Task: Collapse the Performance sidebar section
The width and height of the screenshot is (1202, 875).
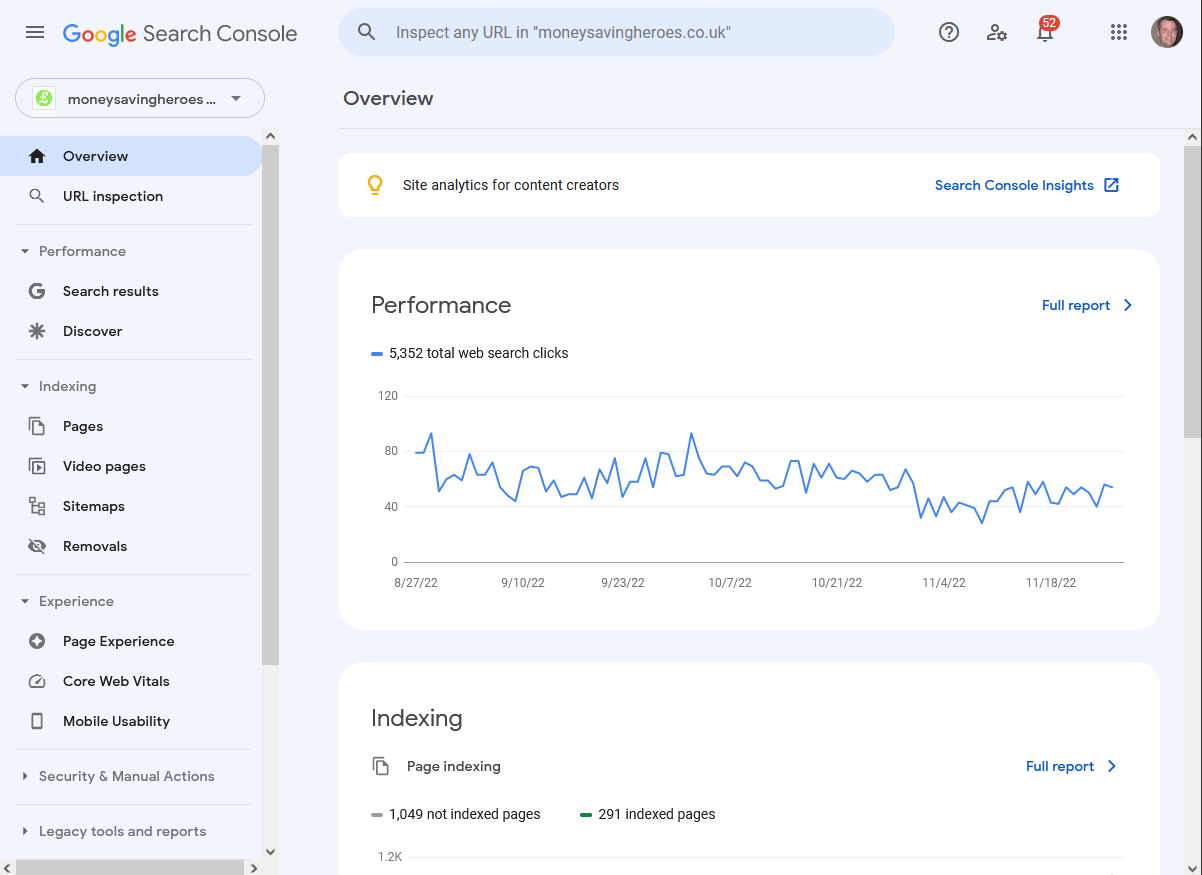Action: (25, 251)
